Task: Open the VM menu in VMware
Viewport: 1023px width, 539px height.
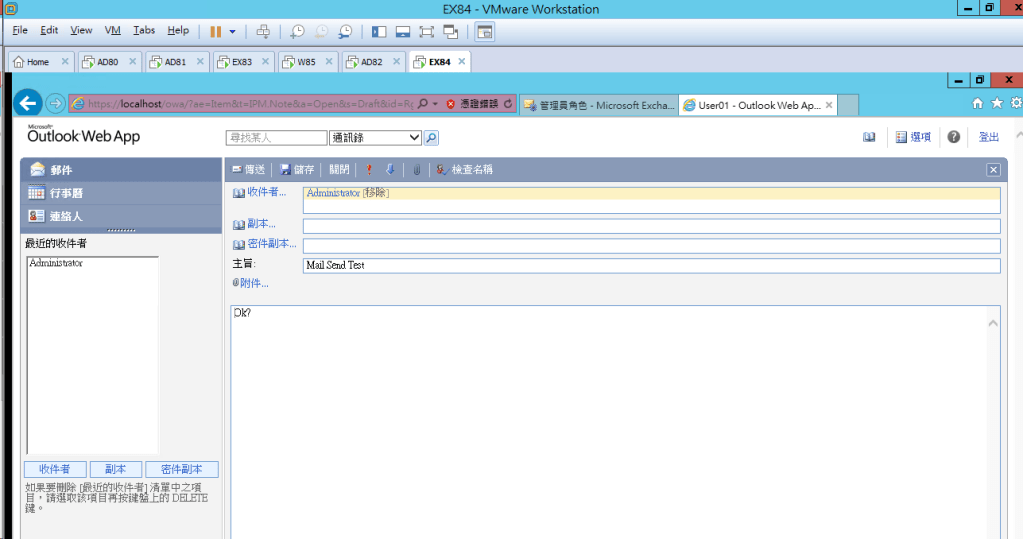Action: tap(112, 31)
